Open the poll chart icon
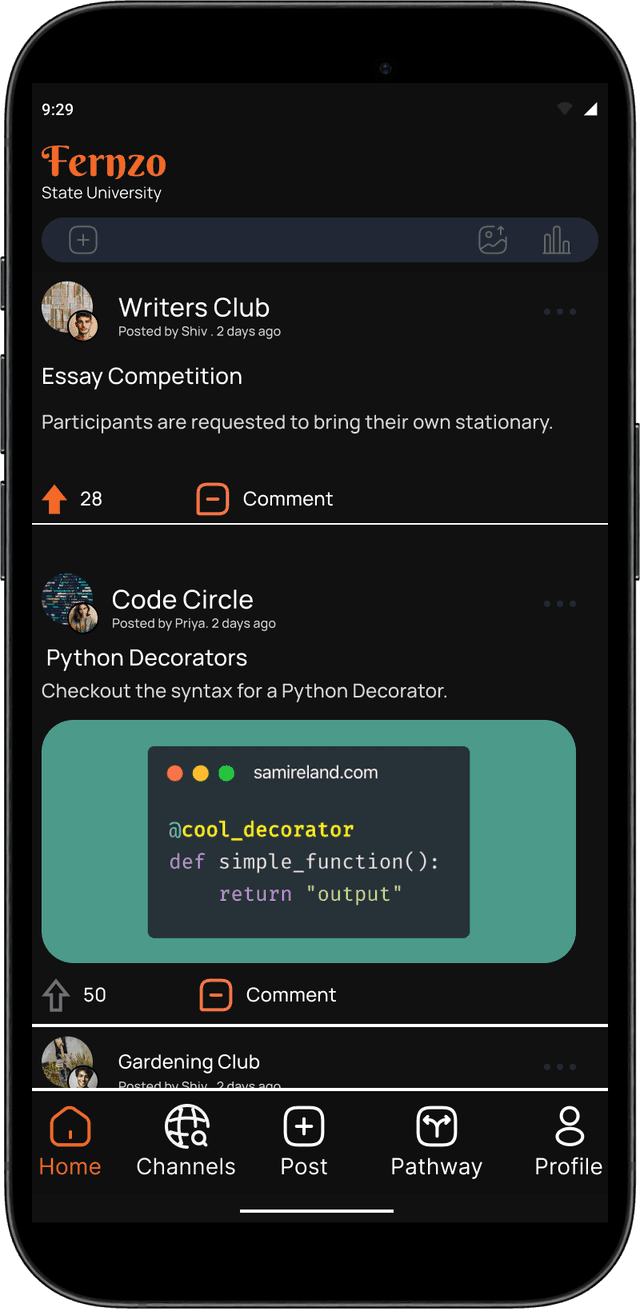 (x=556, y=240)
